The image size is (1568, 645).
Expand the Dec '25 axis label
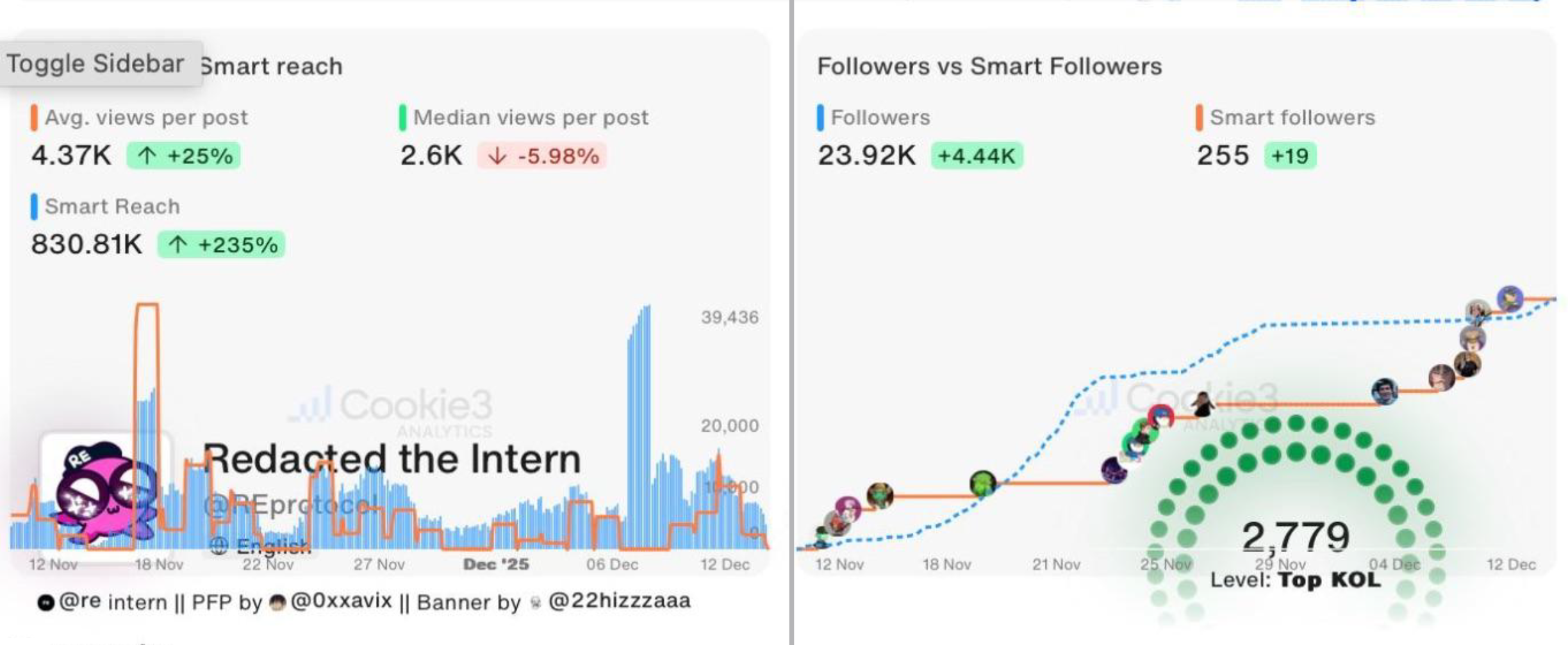(x=495, y=565)
